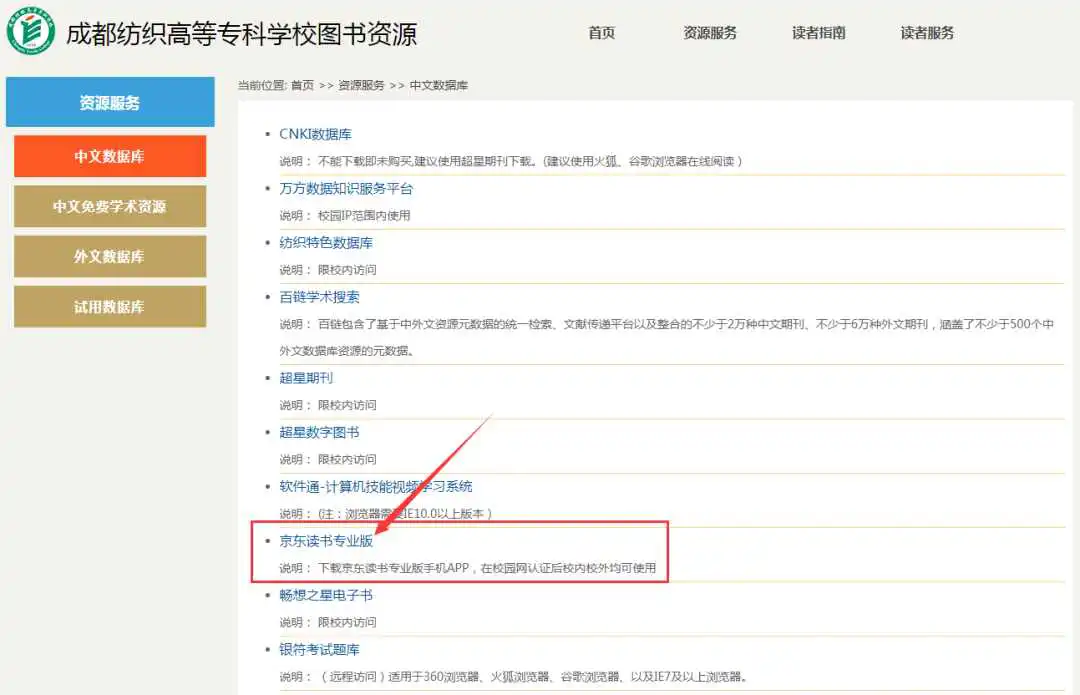This screenshot has width=1080, height=695.
Task: Select 中文免费学术资源 in the sidebar
Action: point(110,207)
